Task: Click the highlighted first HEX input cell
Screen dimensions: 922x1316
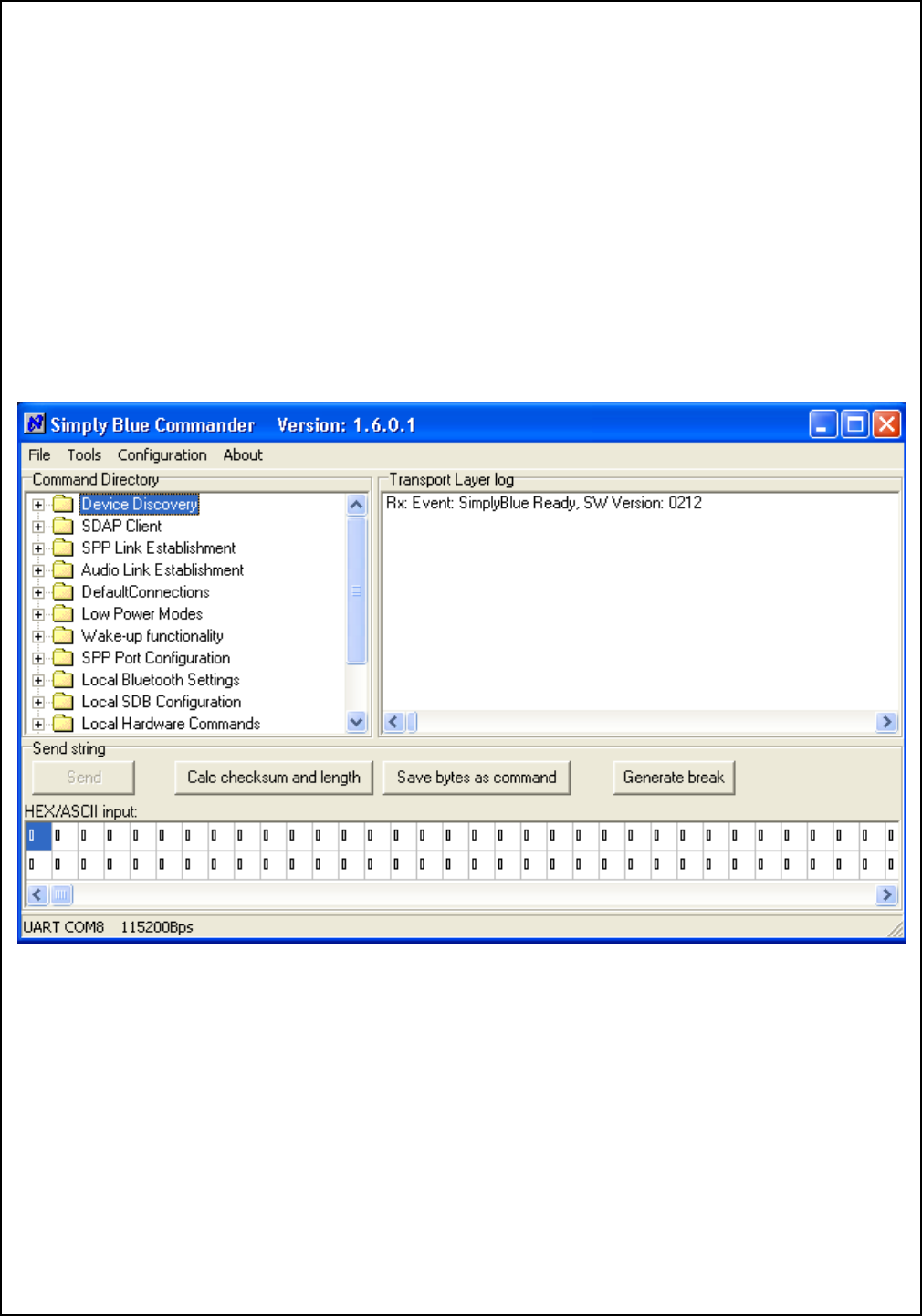Action: point(38,835)
